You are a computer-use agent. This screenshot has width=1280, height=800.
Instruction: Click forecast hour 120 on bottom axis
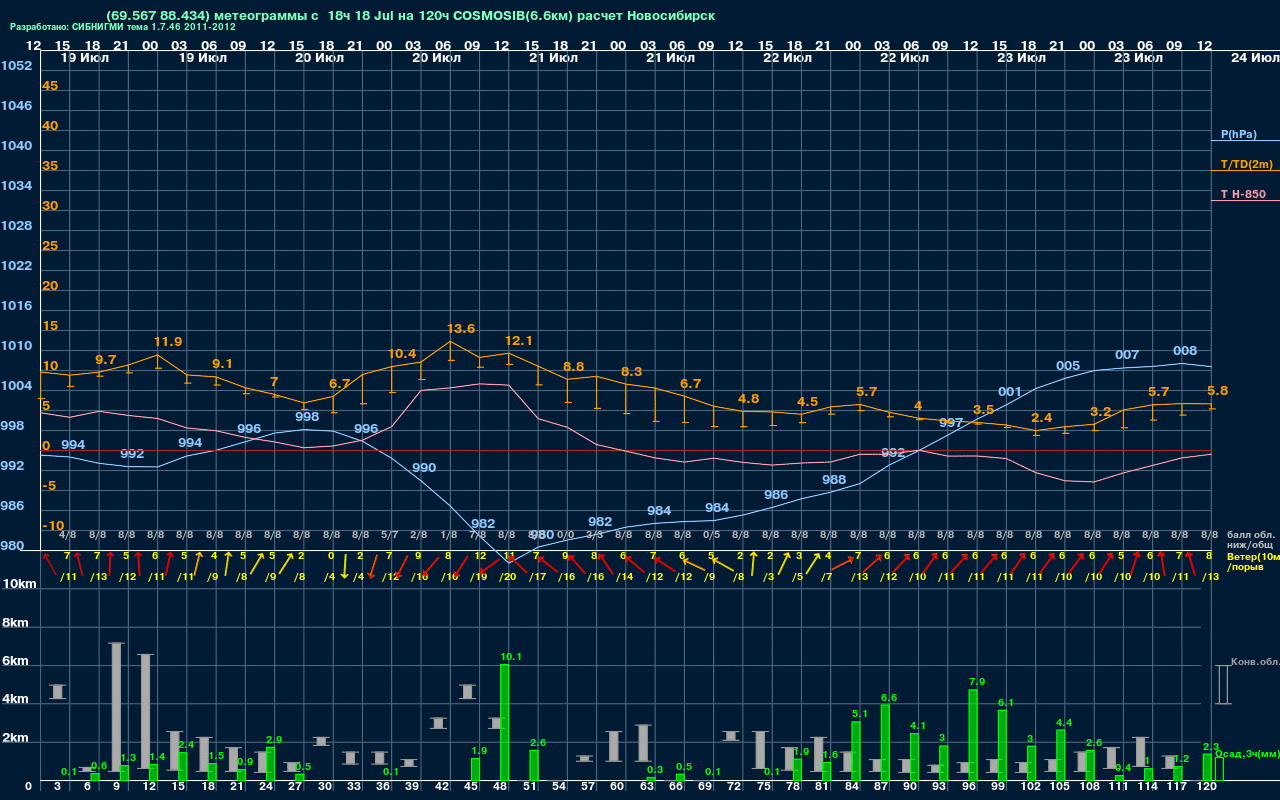[1206, 787]
